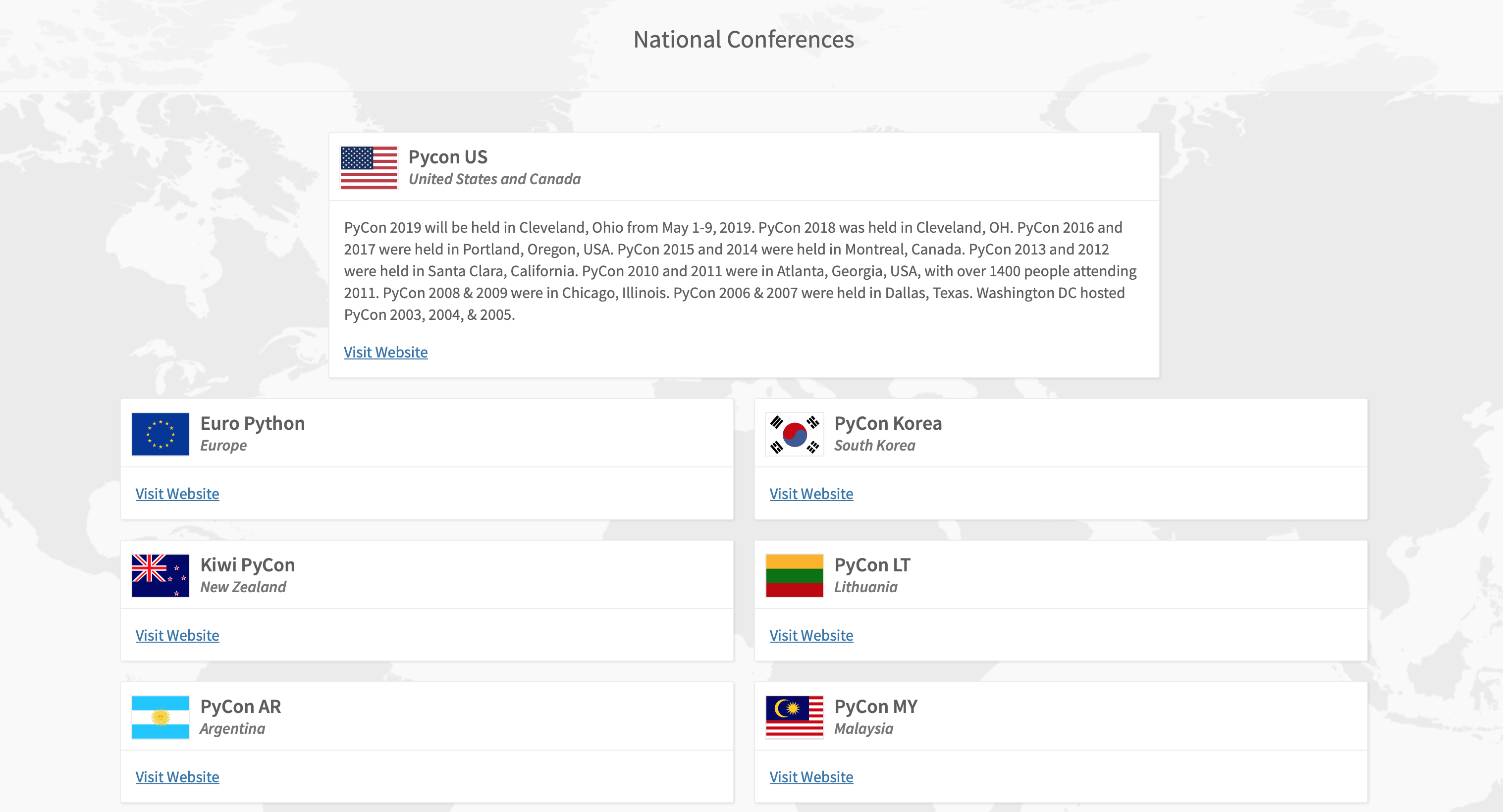Screen dimensions: 1503x812
Task: Click the Kiwi PyCon heading
Action: 247,565
